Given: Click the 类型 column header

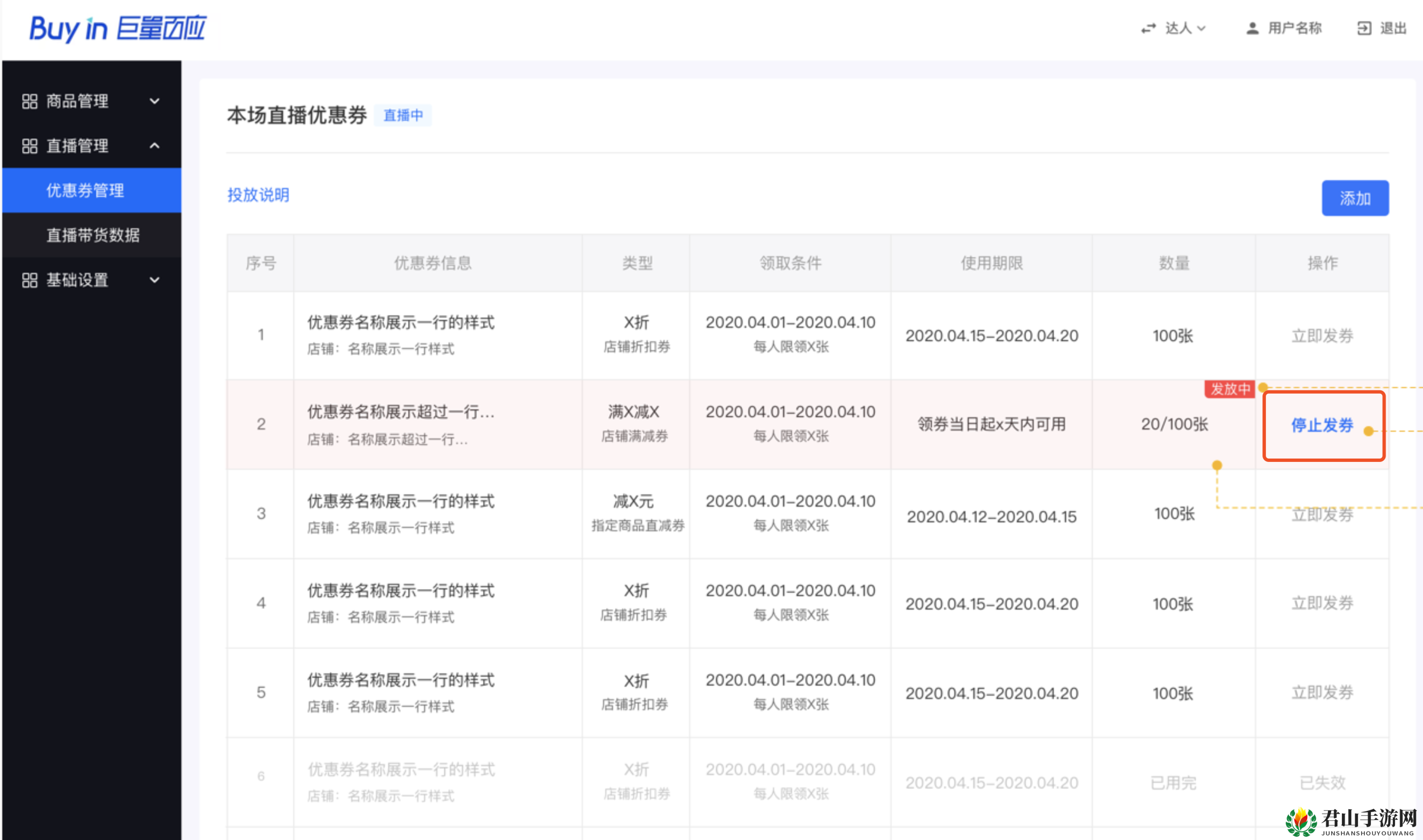Looking at the screenshot, I should point(637,263).
